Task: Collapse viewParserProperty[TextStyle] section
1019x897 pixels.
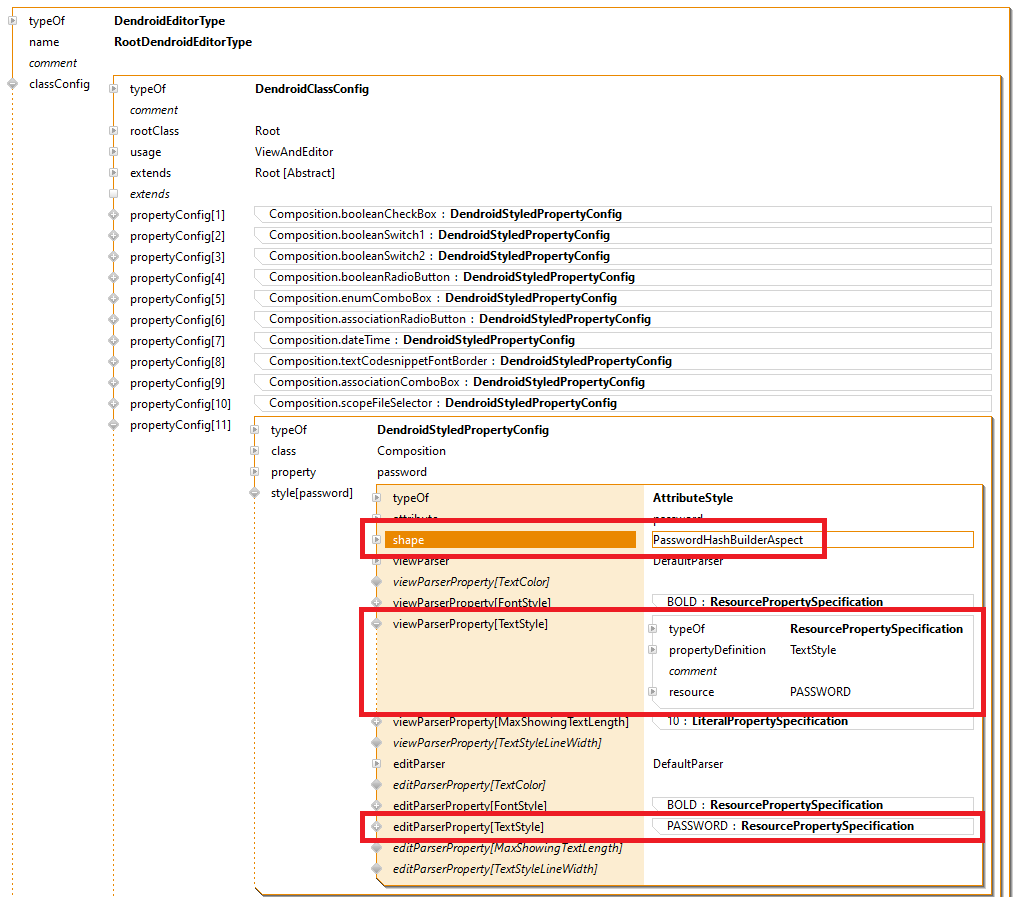Action: pos(377,624)
